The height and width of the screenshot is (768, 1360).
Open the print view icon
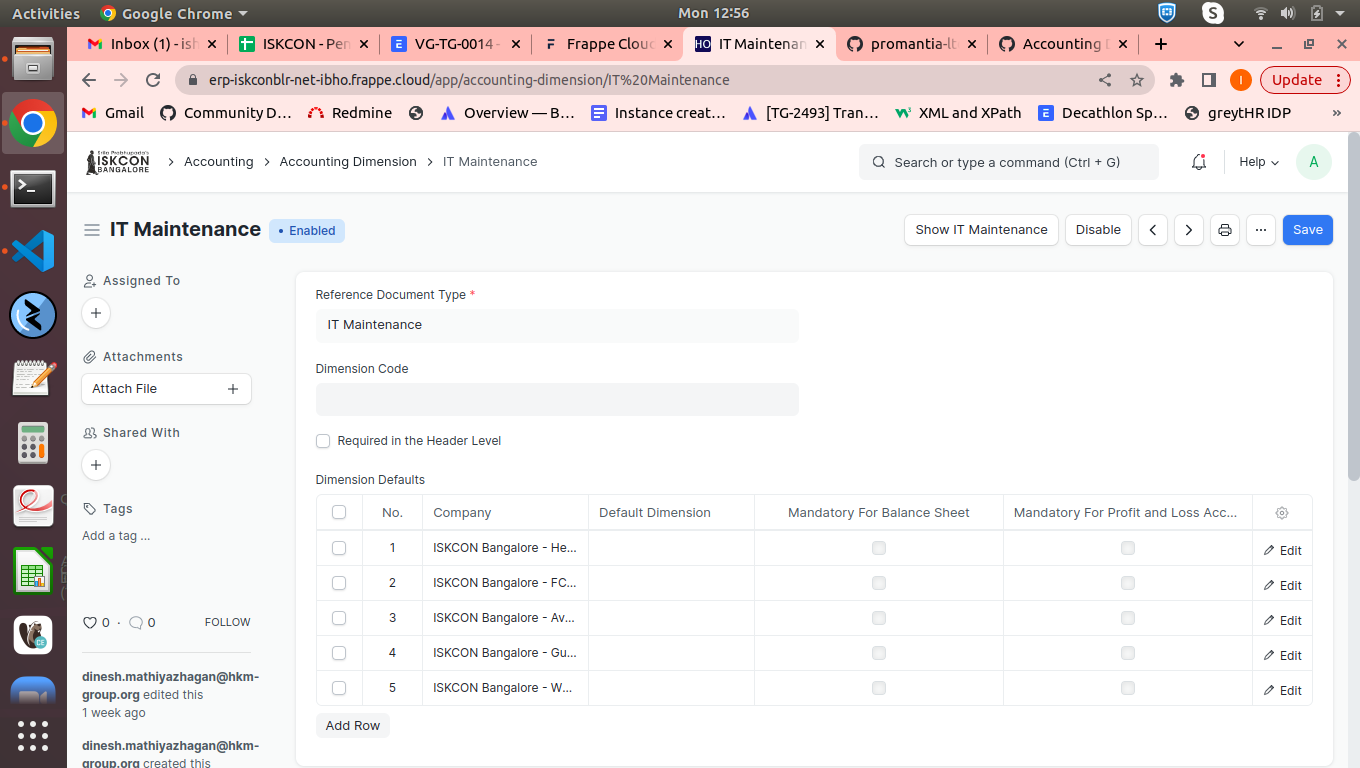coord(1224,230)
